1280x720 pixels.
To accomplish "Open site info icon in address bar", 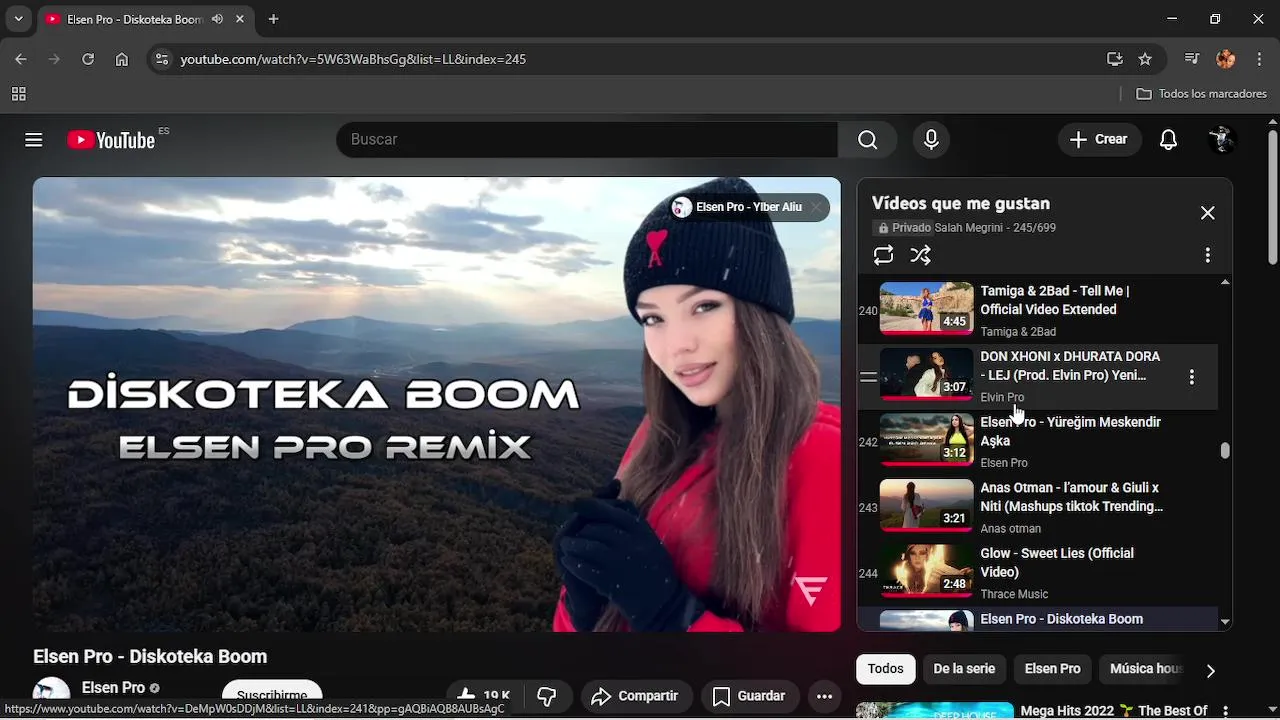I will [162, 59].
